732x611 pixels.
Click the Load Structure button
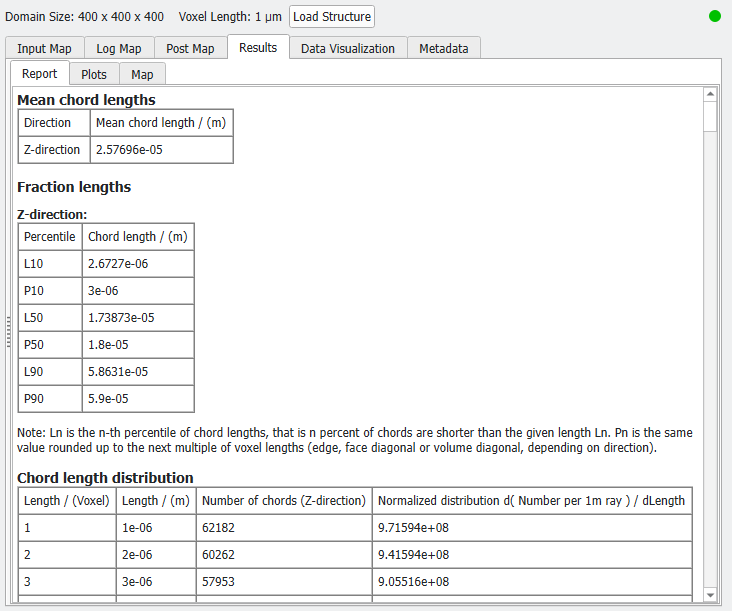[x=331, y=17]
